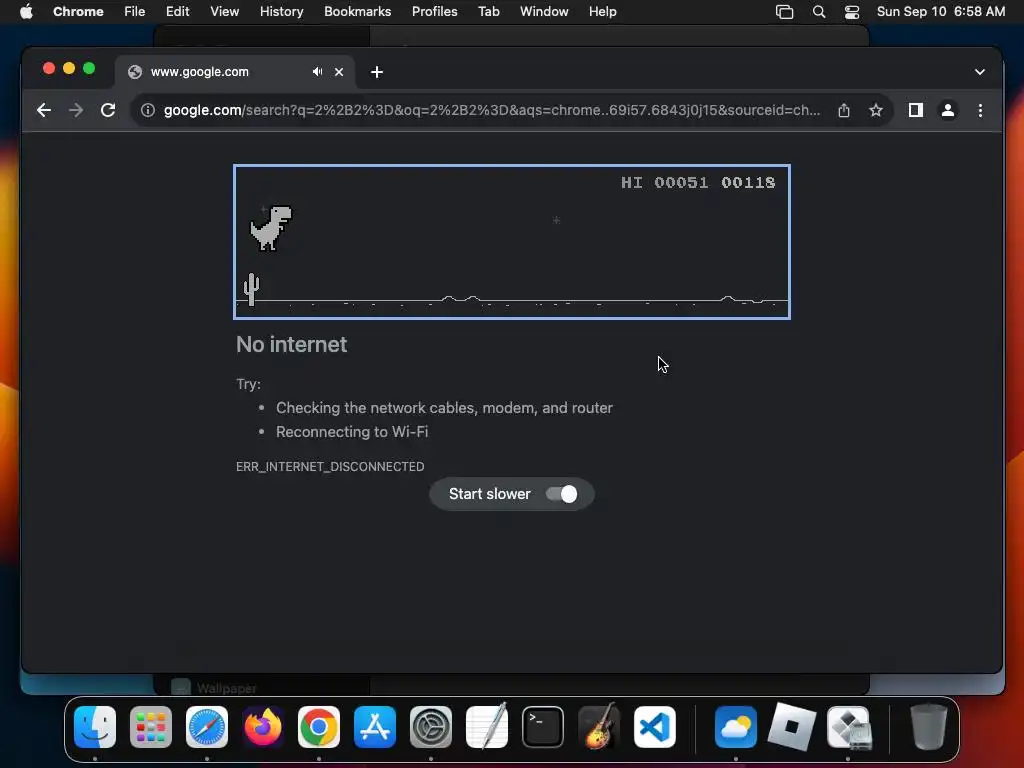Open the Help menu
This screenshot has height=768, width=1024.
(602, 12)
